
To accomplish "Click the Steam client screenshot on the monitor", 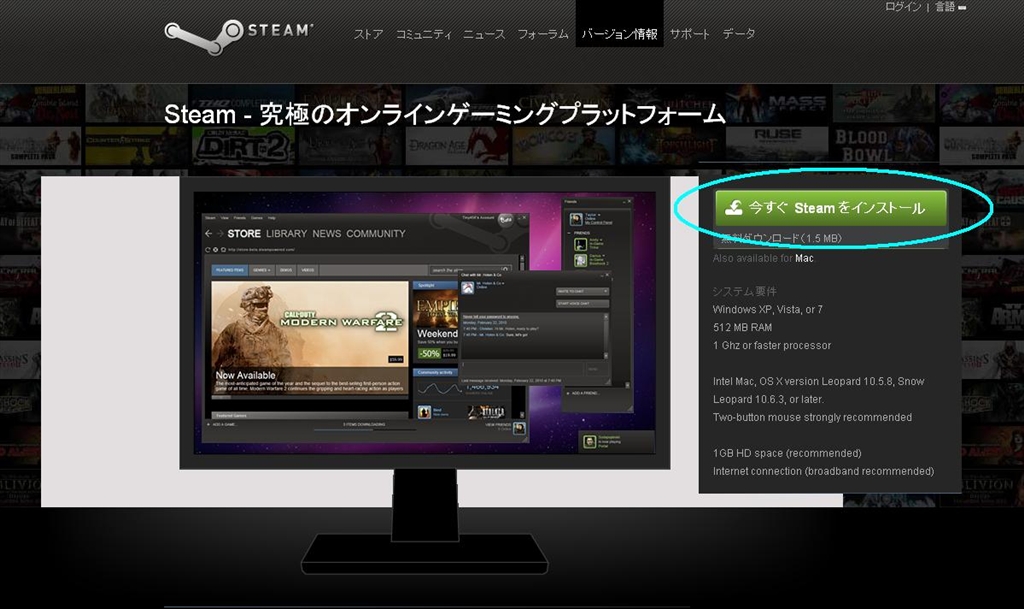I will pos(425,323).
